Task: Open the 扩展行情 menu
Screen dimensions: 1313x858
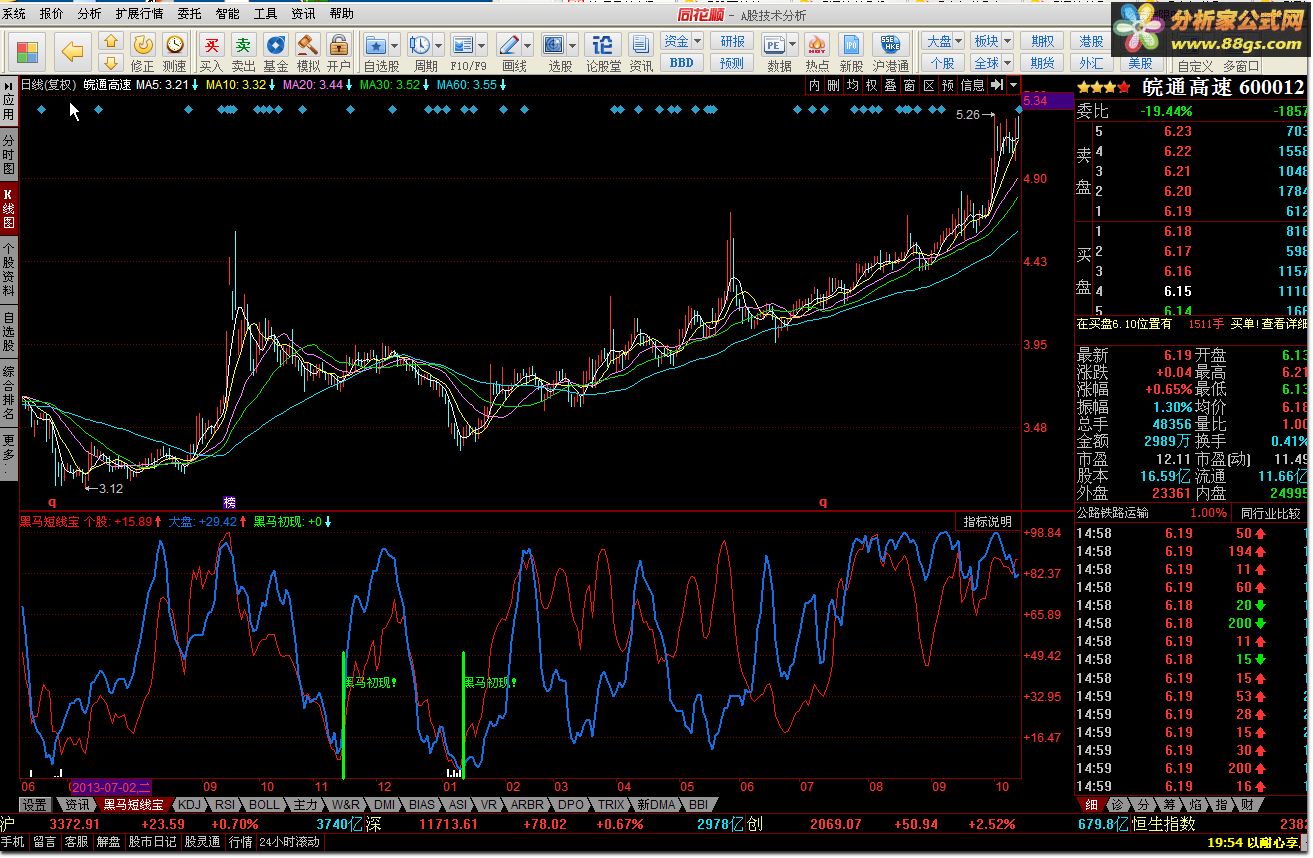Action: (x=139, y=14)
